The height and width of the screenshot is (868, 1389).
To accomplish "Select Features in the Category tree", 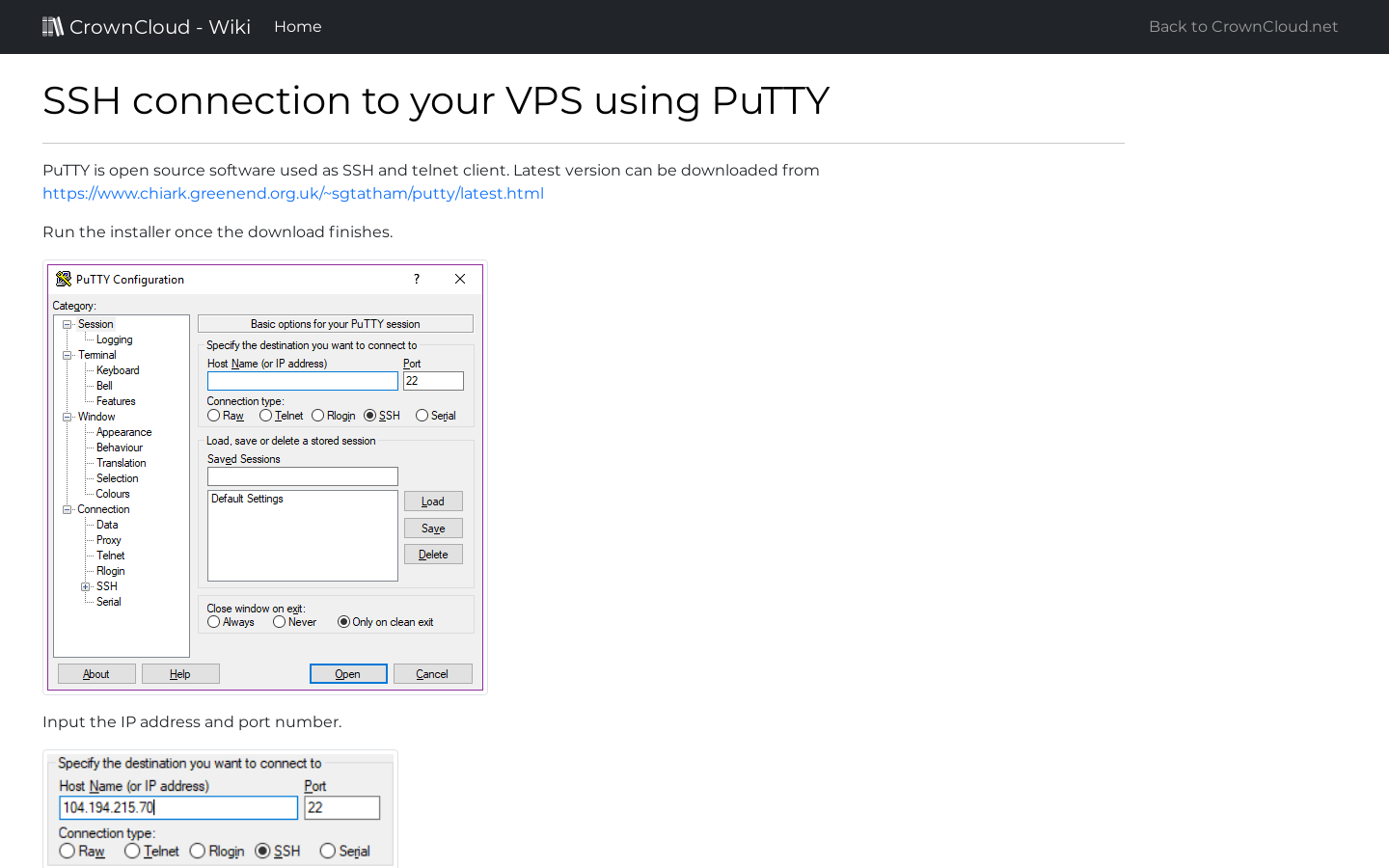I will (x=116, y=401).
